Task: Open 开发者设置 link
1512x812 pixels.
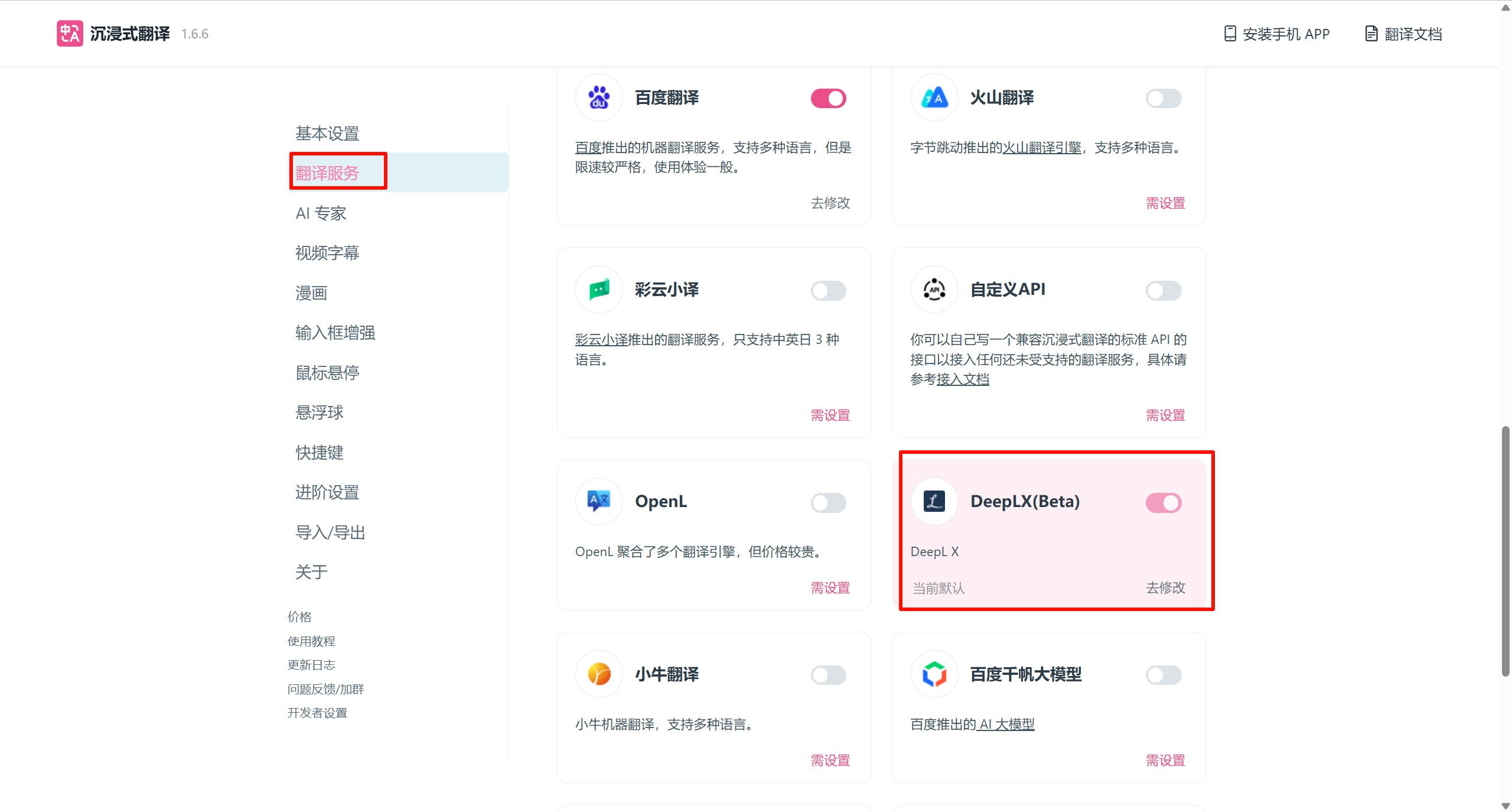Action: [317, 713]
